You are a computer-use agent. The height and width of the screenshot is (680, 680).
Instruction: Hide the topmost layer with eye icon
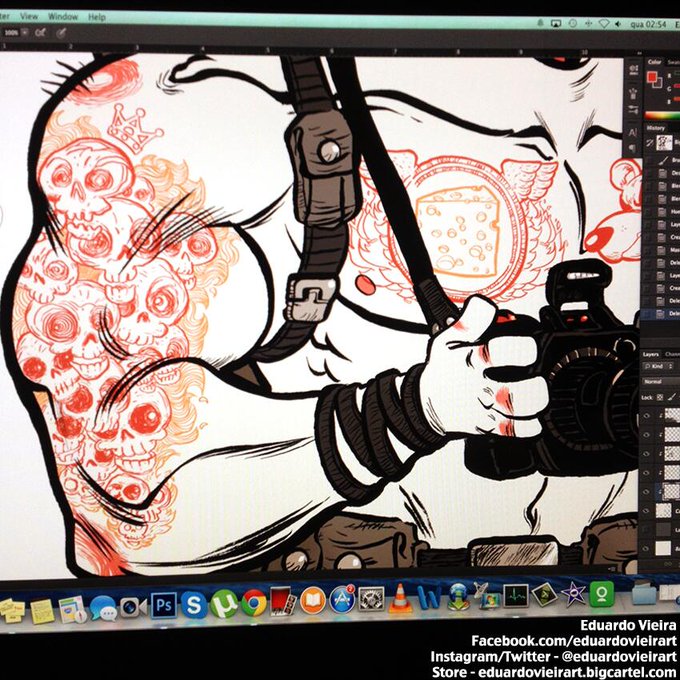tap(647, 415)
